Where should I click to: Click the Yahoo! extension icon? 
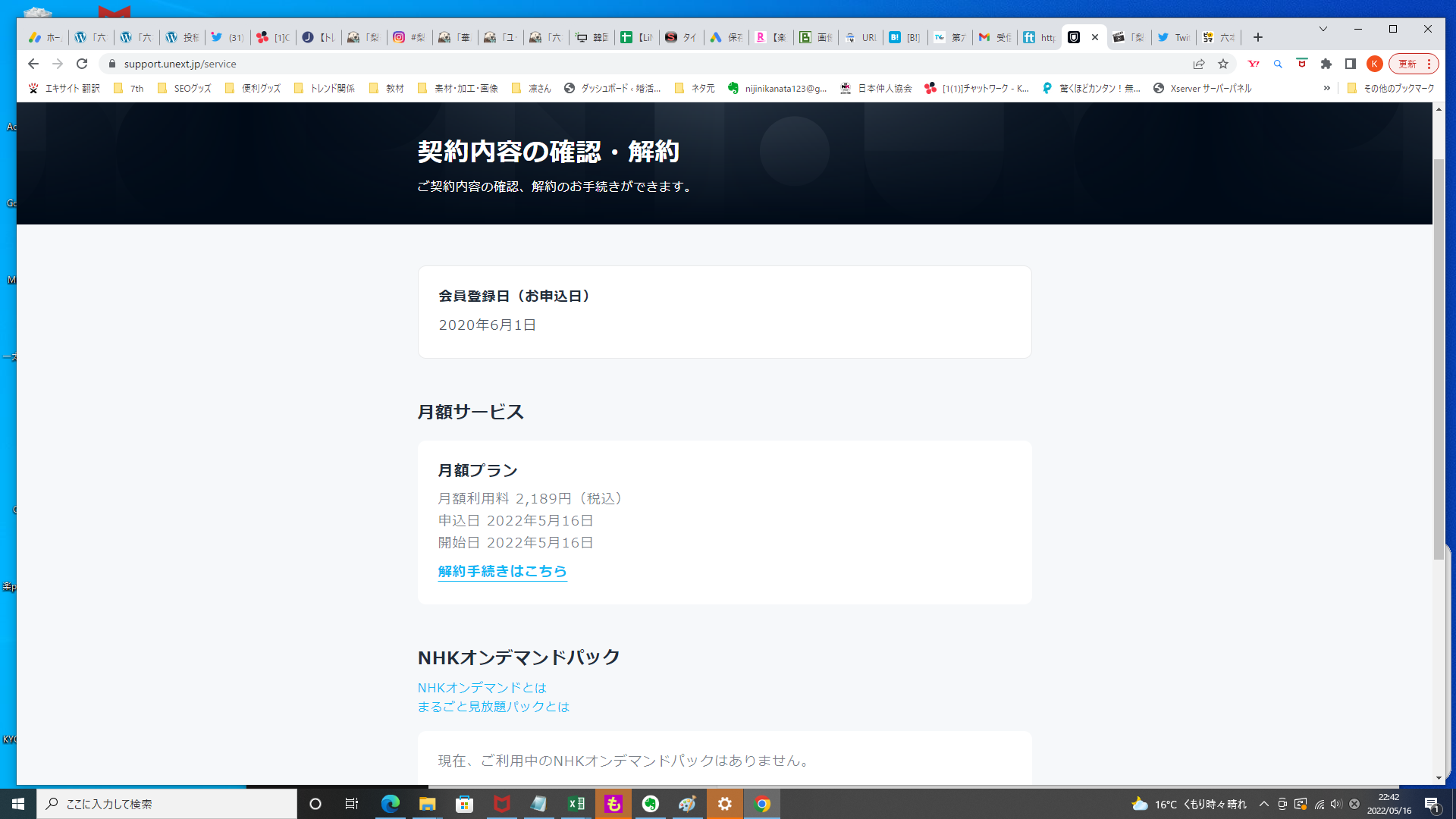point(1254,64)
